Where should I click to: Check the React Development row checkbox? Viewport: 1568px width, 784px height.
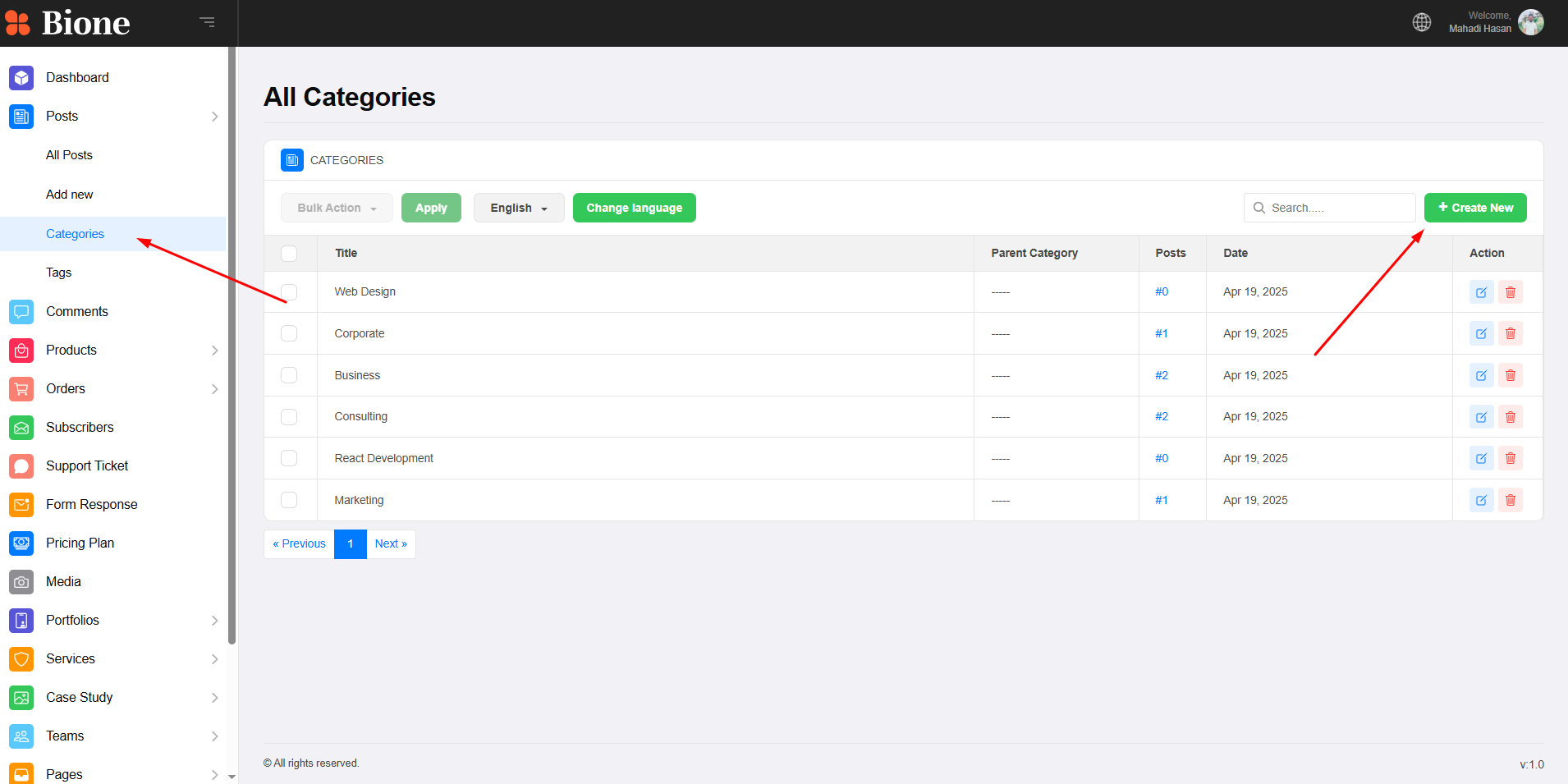(289, 458)
